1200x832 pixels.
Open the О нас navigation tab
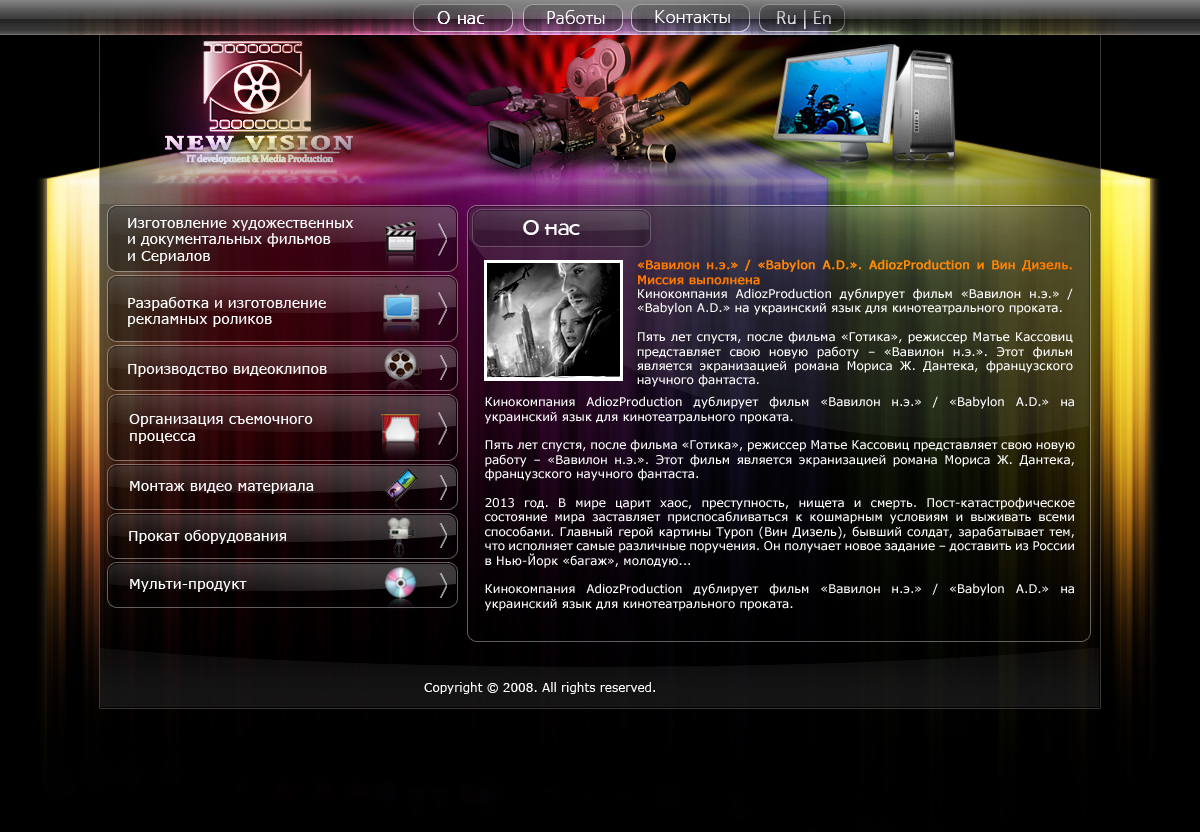[x=462, y=18]
